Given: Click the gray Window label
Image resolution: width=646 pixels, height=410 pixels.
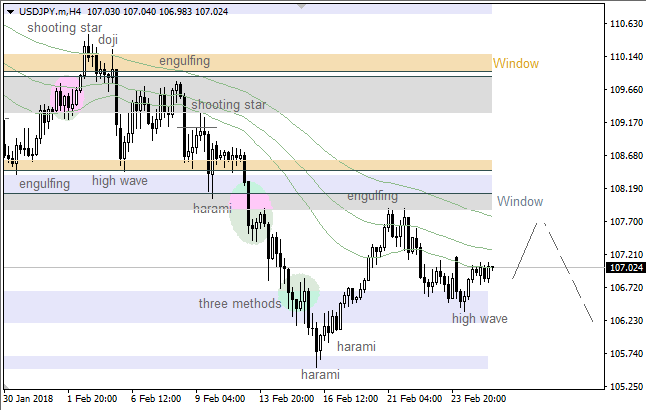Looking at the screenshot, I should tap(520, 201).
